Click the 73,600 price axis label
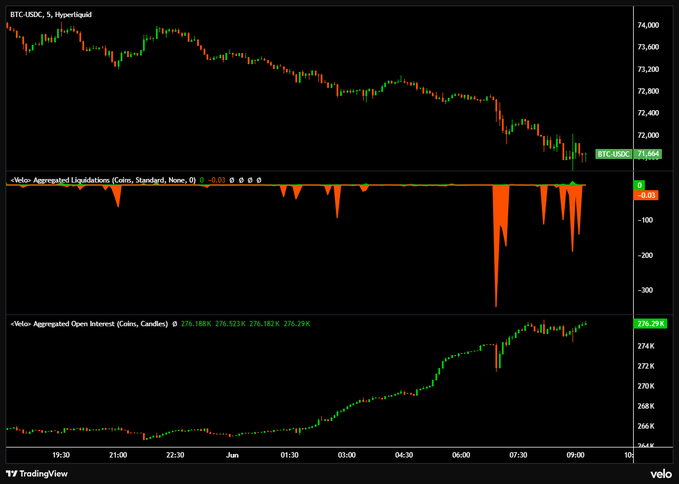The image size is (679, 484). coord(648,47)
